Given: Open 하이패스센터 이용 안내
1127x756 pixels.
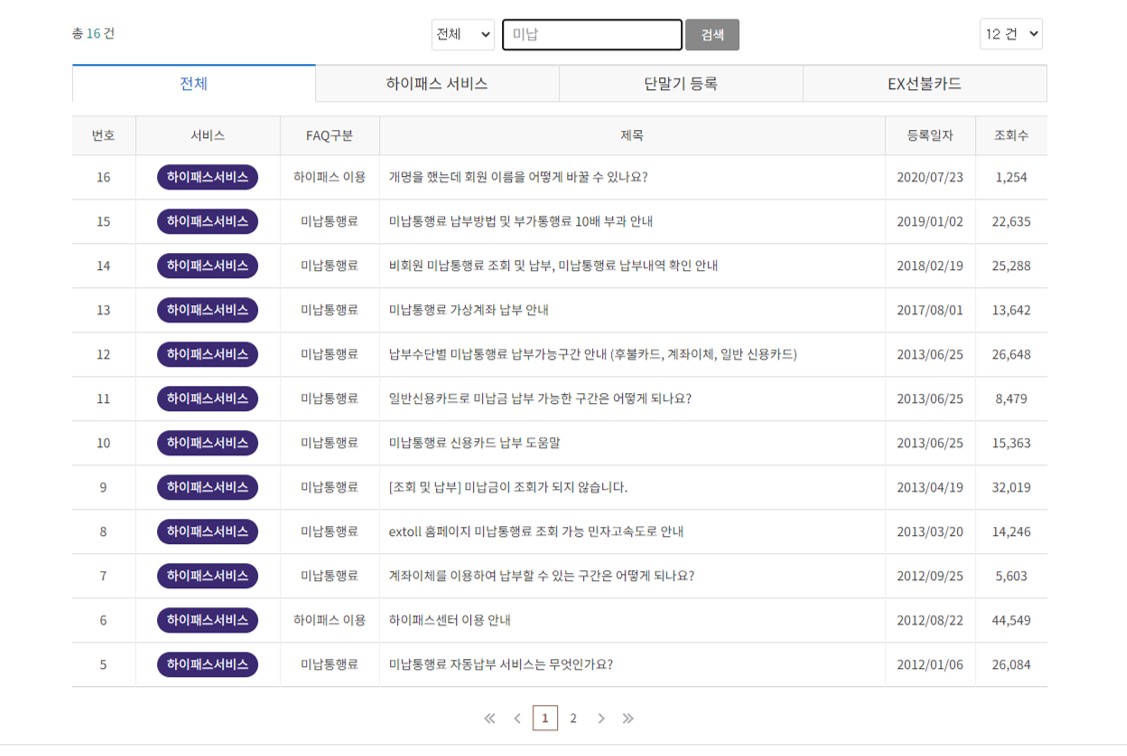Looking at the screenshot, I should (x=450, y=620).
